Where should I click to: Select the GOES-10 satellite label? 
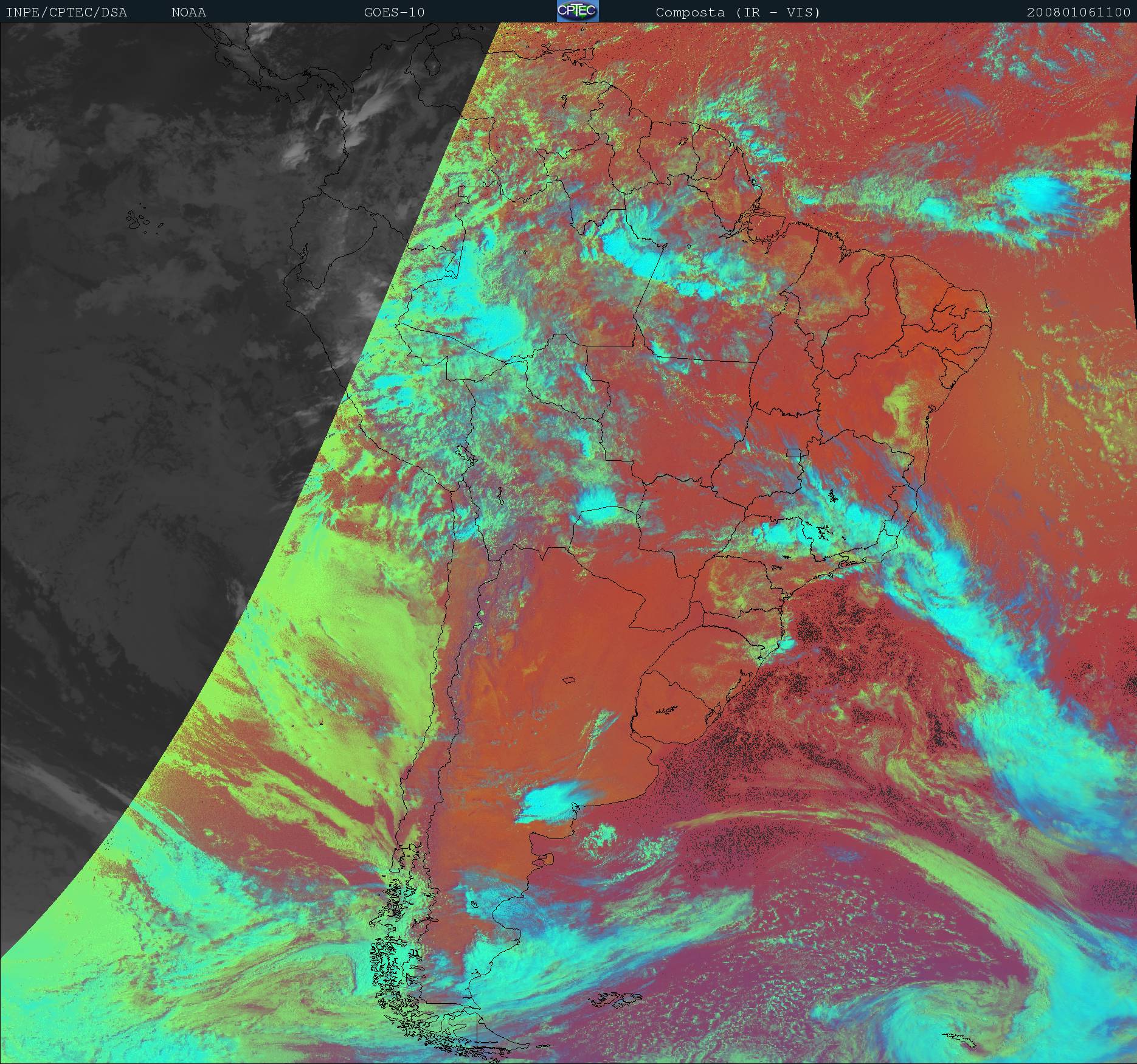click(394, 12)
